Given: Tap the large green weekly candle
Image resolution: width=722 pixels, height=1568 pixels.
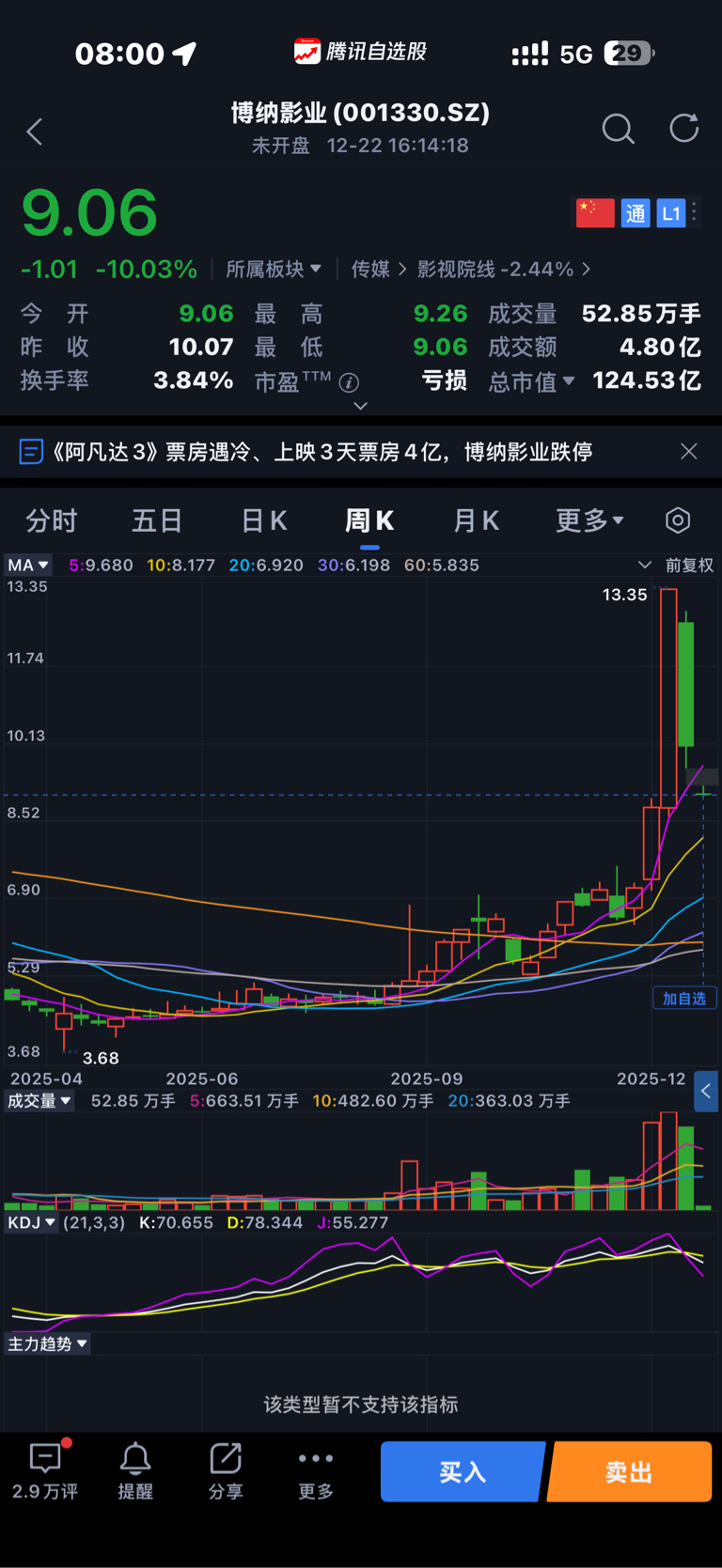Looking at the screenshot, I should [x=686, y=685].
